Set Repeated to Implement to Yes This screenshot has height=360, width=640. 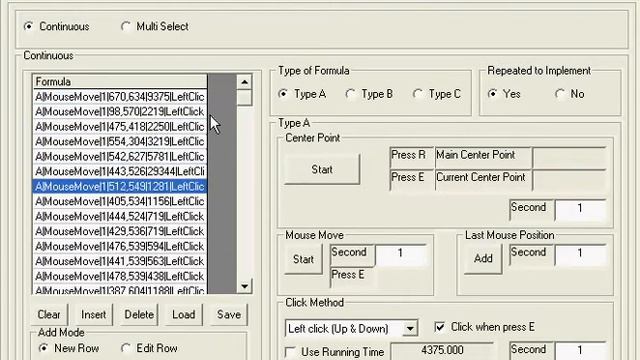492,94
